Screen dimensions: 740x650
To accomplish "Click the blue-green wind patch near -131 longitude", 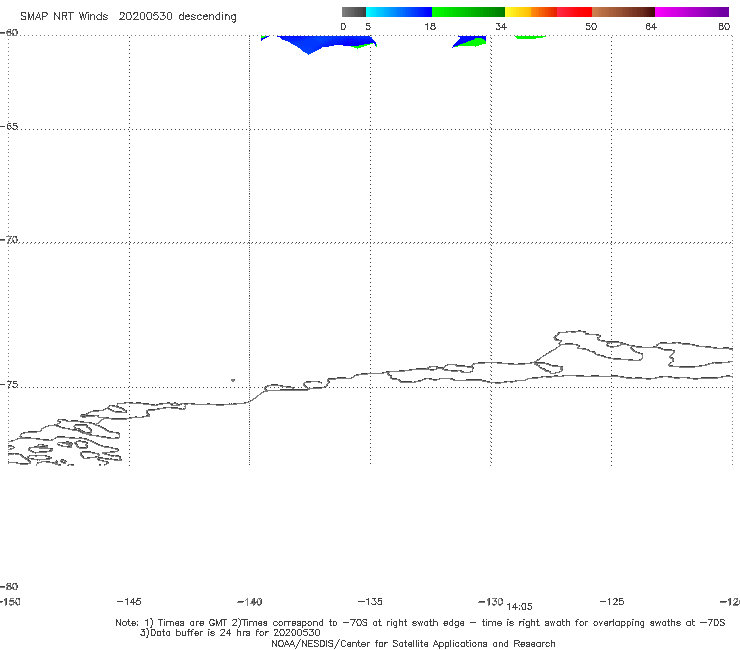I will [471, 42].
